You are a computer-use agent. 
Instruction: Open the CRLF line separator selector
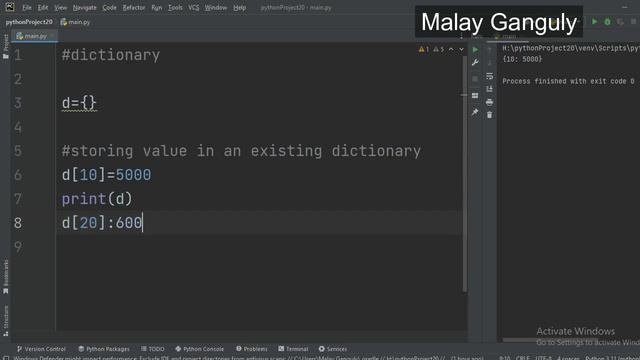point(522,358)
